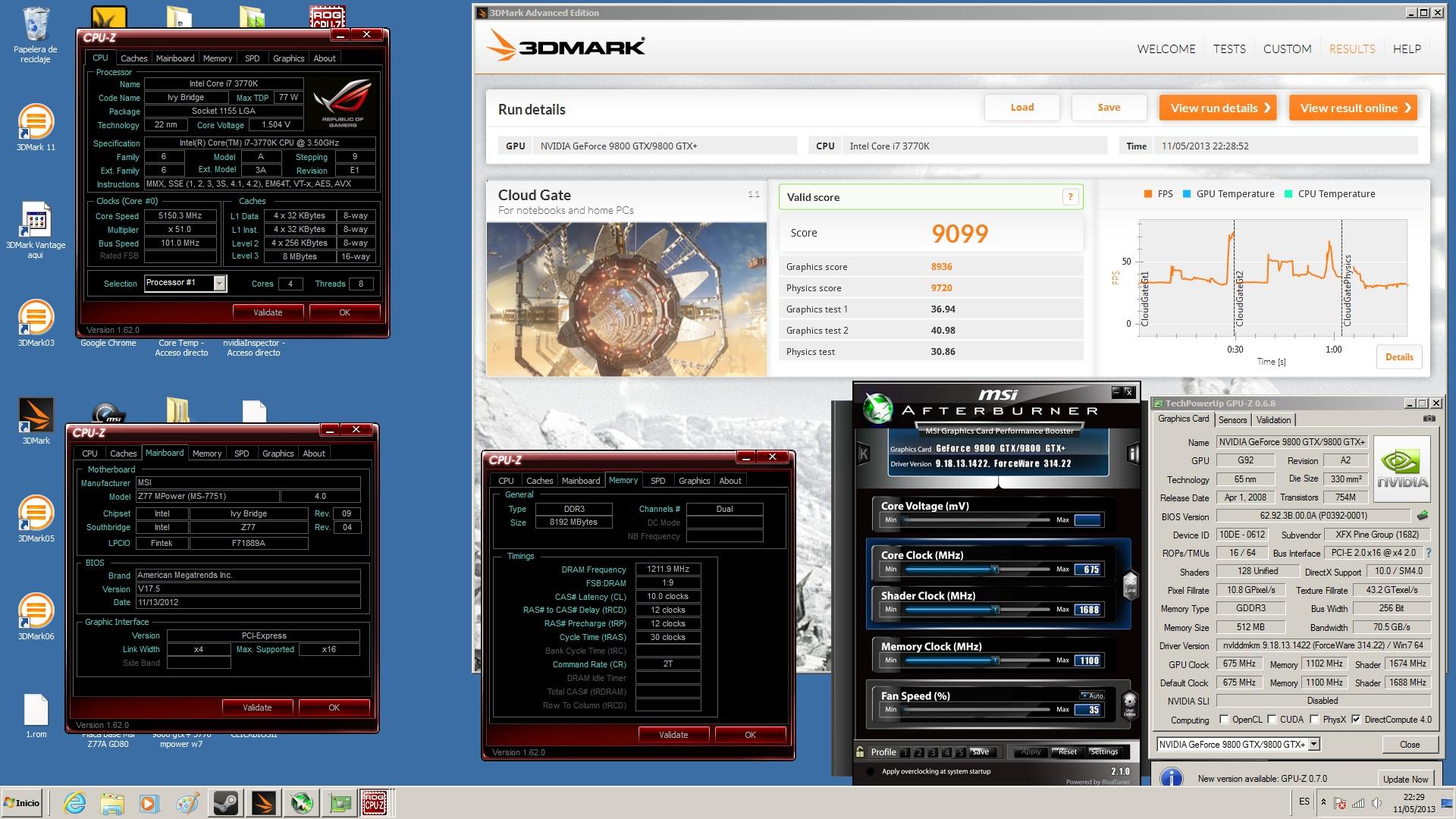Click View result online button
The height and width of the screenshot is (819, 1456).
point(1354,108)
